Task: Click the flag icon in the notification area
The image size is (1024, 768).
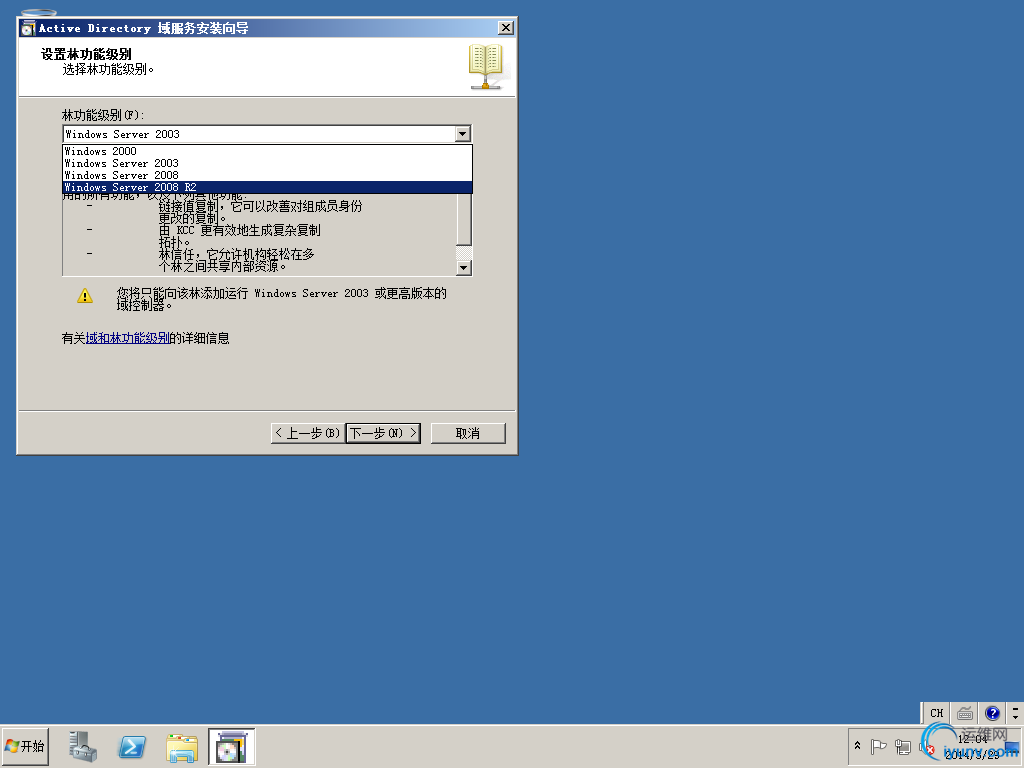Action: (879, 747)
